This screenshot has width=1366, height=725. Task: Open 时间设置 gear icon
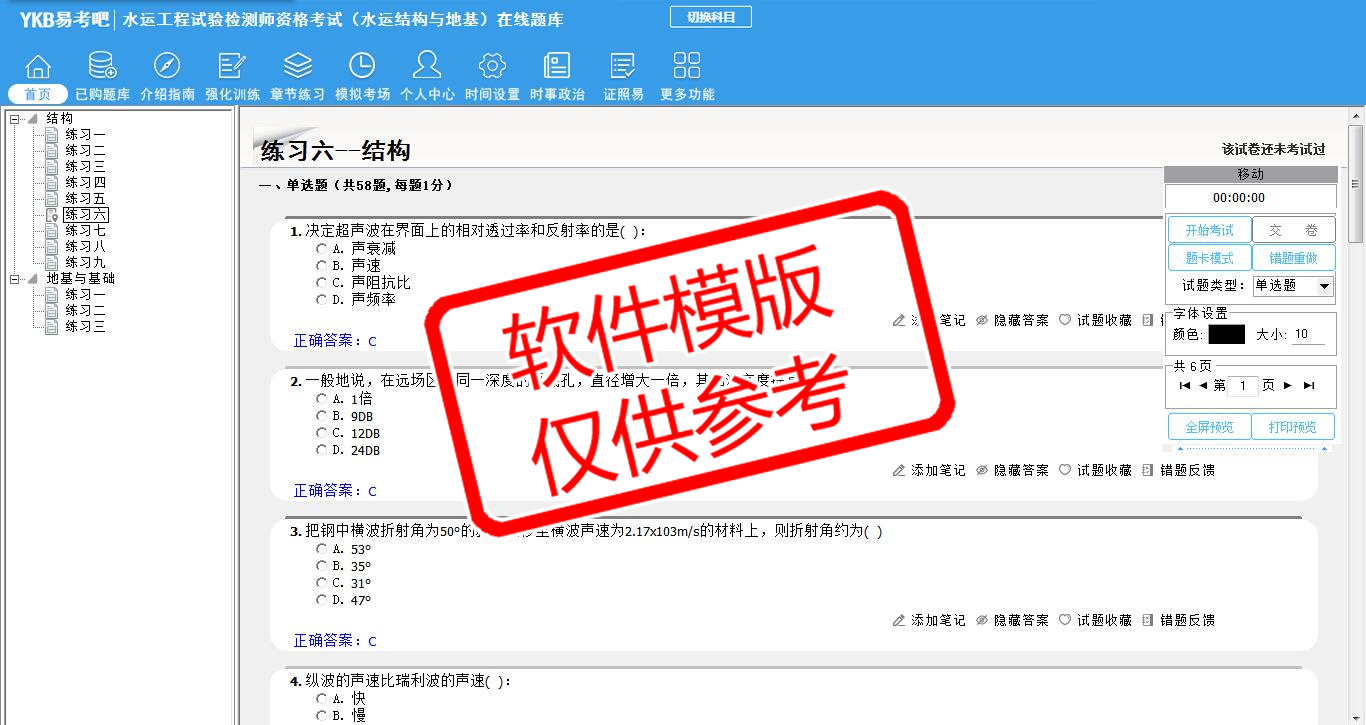coord(492,67)
